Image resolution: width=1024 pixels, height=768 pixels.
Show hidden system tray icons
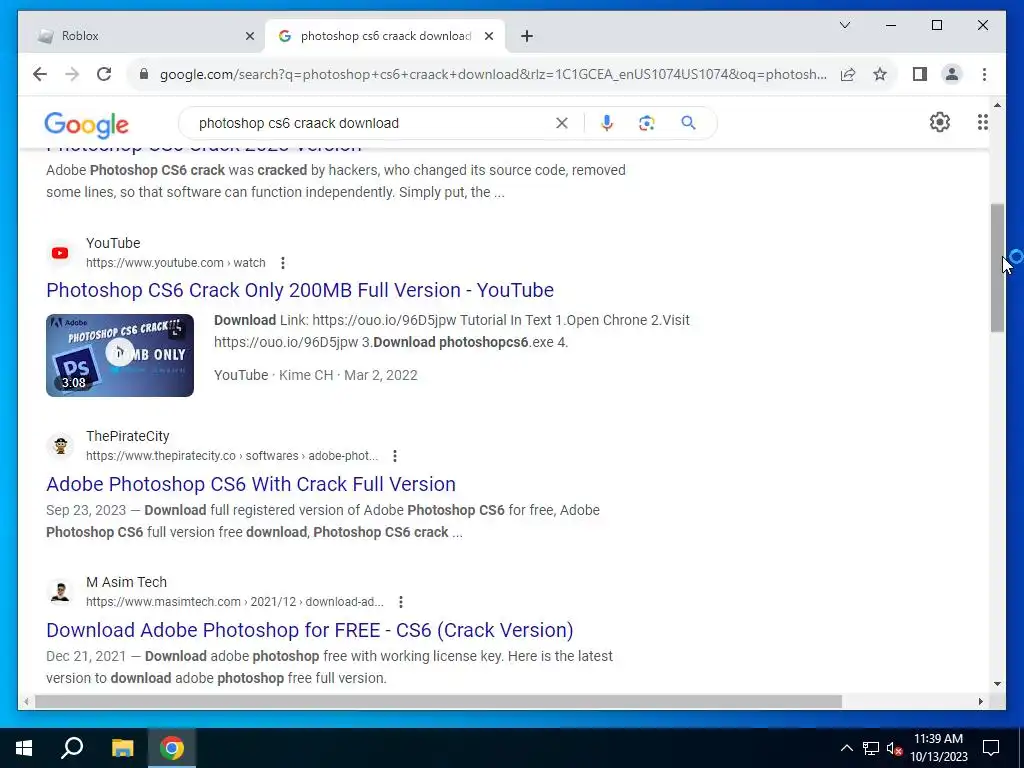tap(846, 748)
